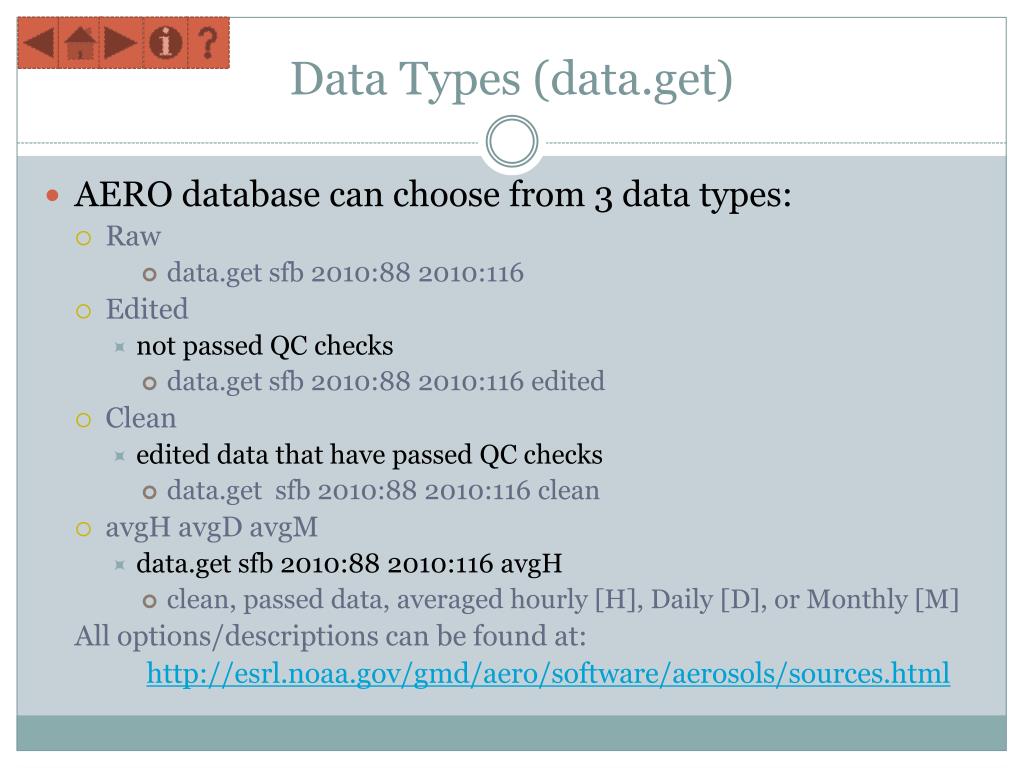Advance with the forward arrow icon
The image size is (1024, 768).
[120, 43]
